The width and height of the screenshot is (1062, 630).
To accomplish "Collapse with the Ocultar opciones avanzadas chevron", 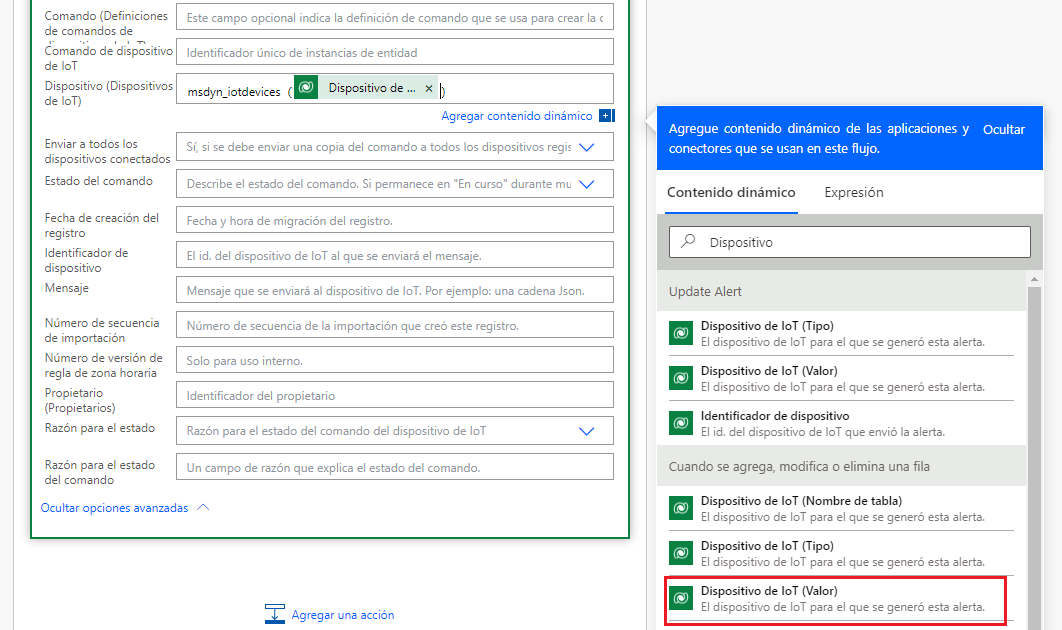I will point(203,507).
